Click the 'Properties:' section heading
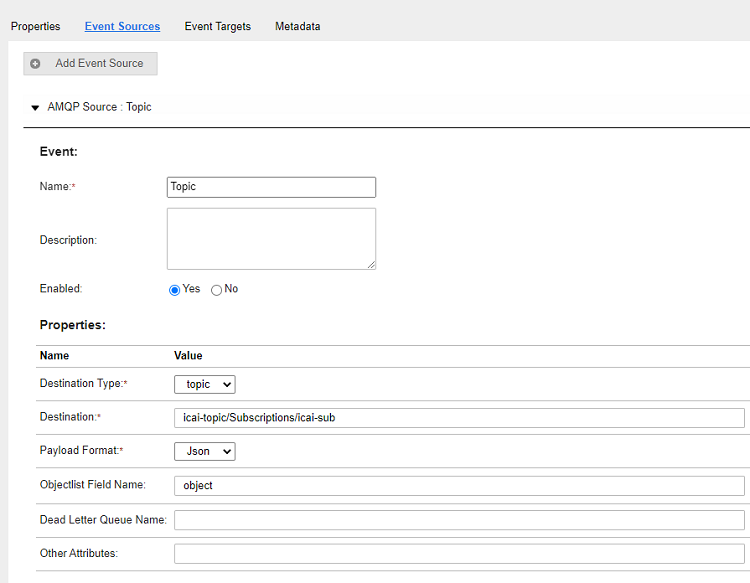The image size is (750, 583). [x=73, y=325]
